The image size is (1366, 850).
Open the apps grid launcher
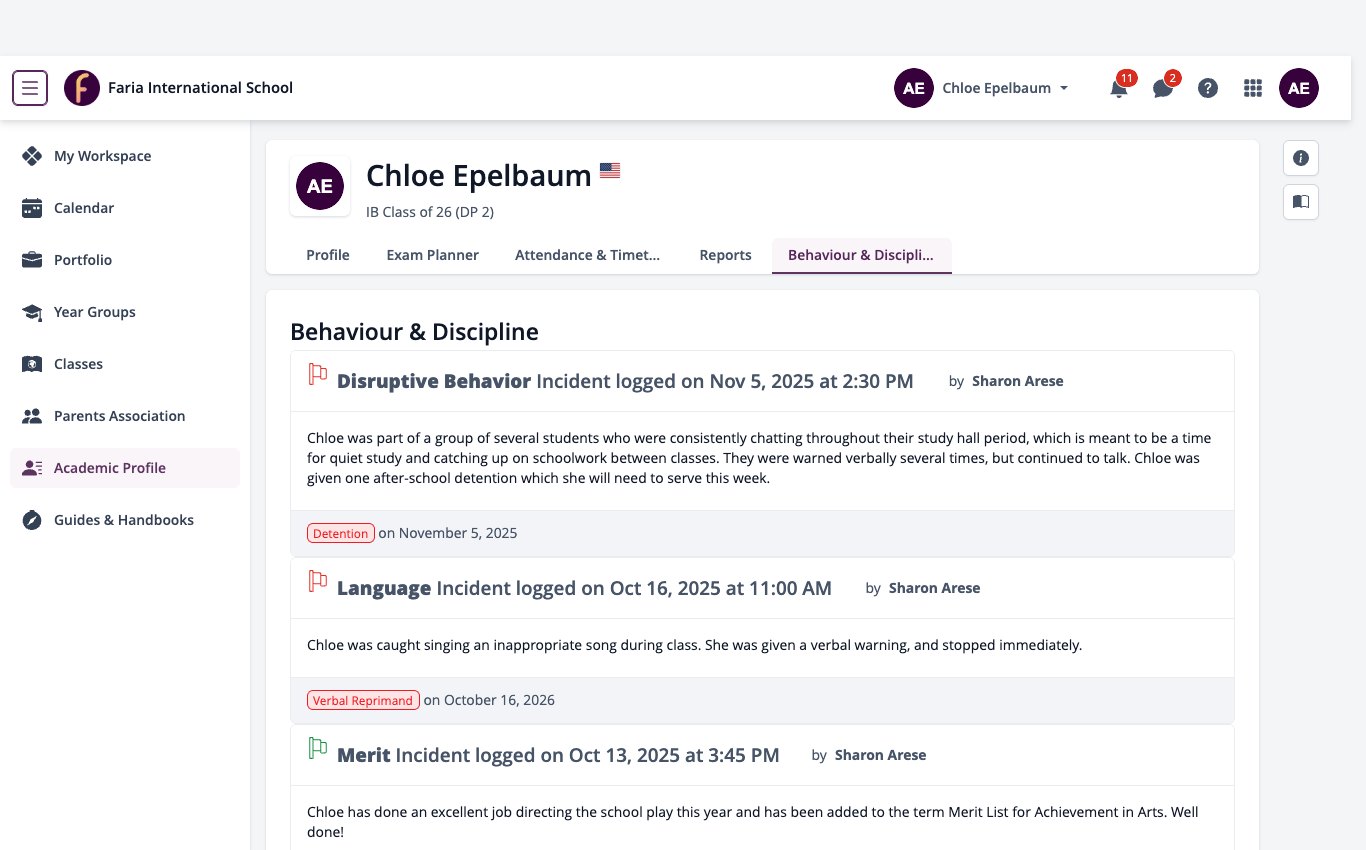point(1253,88)
